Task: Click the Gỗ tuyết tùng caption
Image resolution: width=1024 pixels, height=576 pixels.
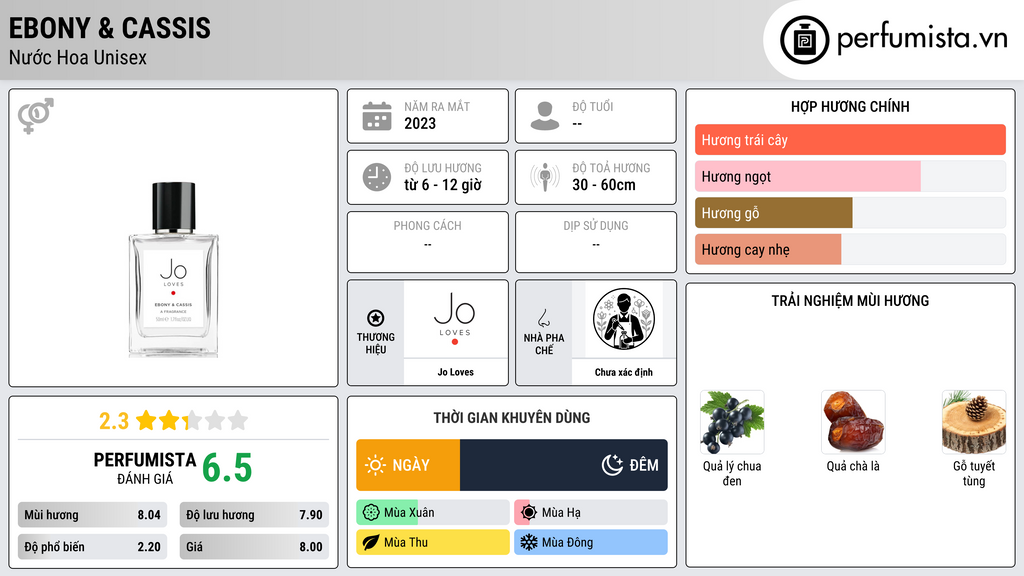Action: click(x=974, y=473)
